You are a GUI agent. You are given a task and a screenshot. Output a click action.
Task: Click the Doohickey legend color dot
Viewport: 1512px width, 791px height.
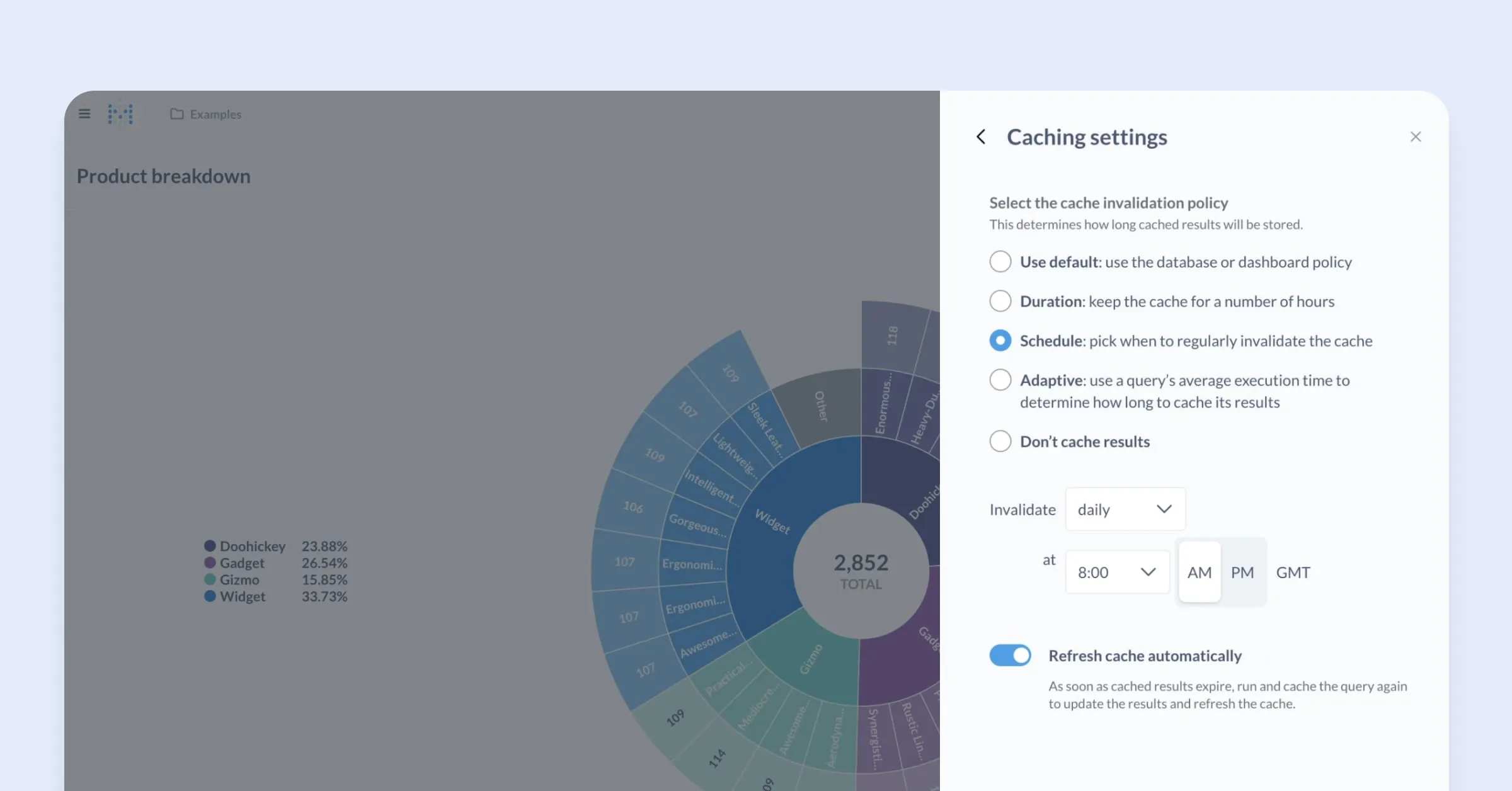pyautogui.click(x=210, y=546)
